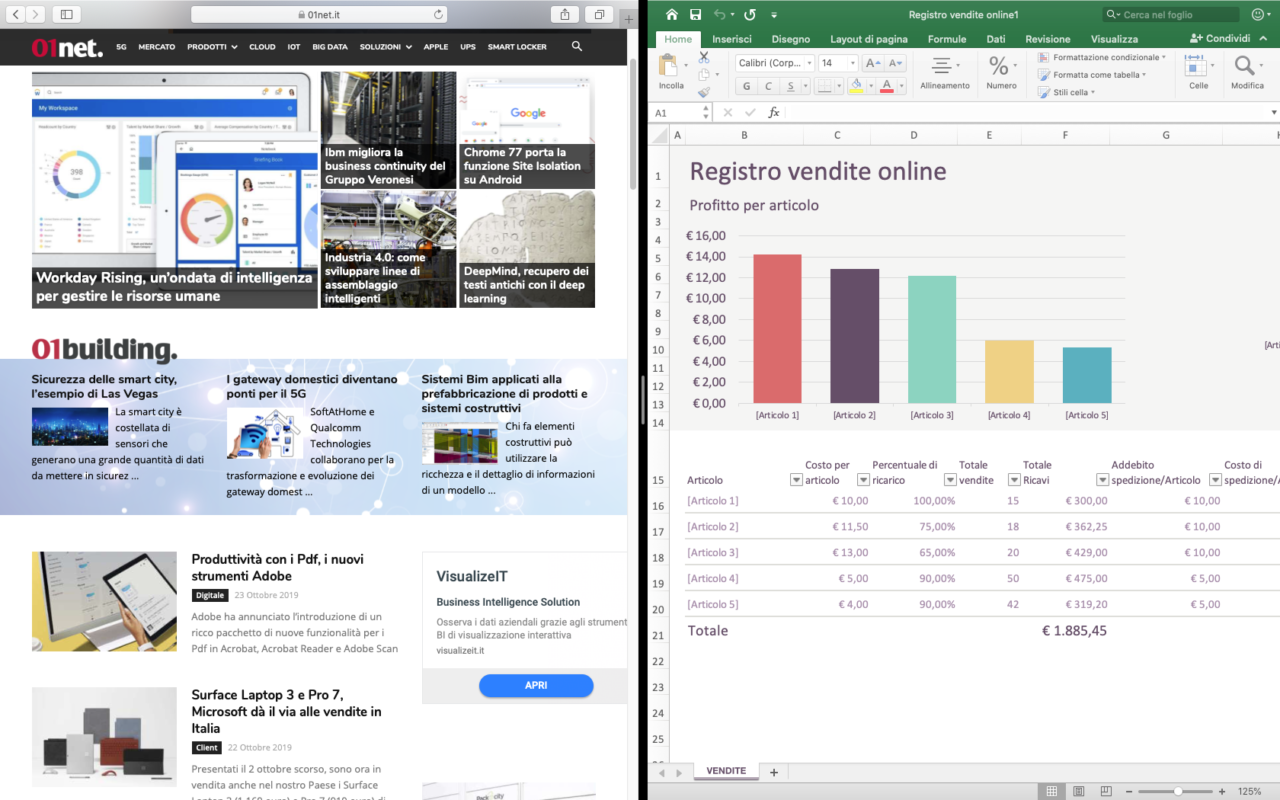Open the MERCATO menu on 01net

tap(156, 47)
